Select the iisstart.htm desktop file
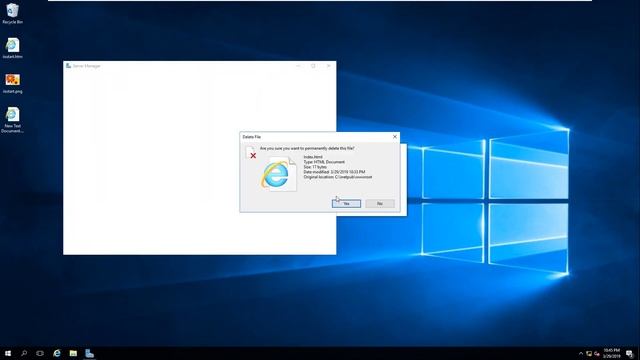The image size is (640, 360). 12,48
